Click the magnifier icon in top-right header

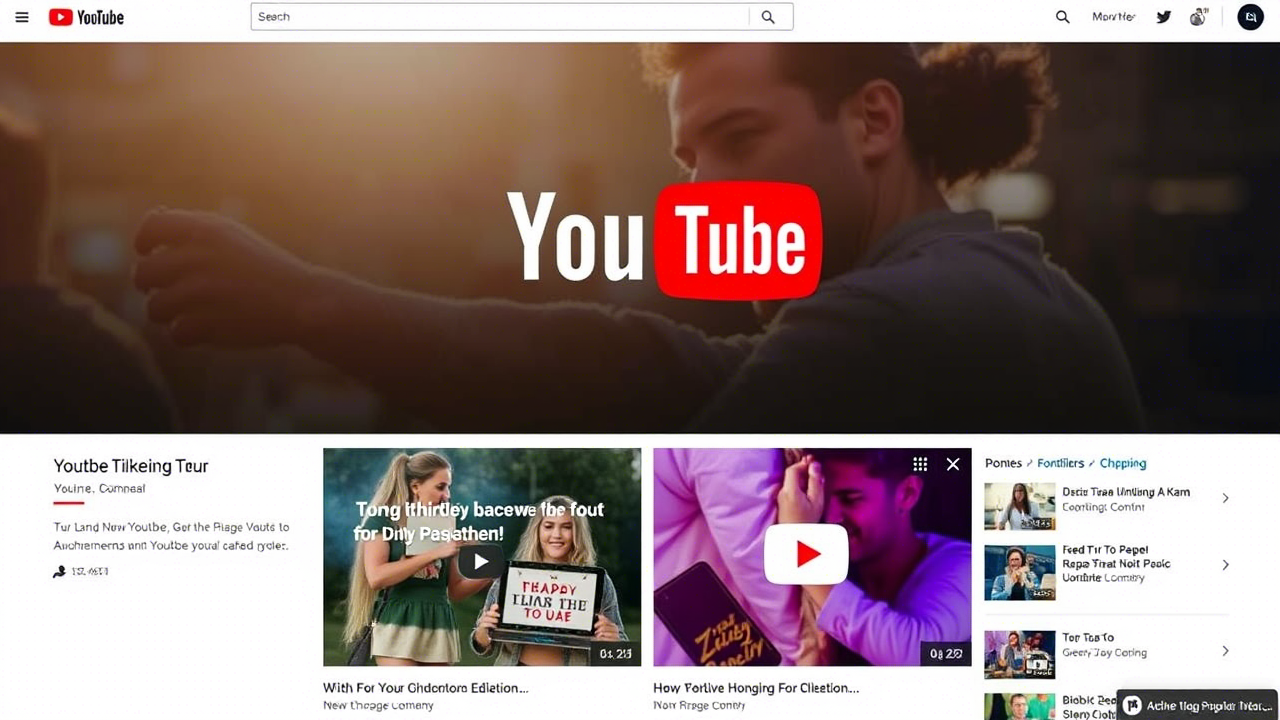[1062, 17]
